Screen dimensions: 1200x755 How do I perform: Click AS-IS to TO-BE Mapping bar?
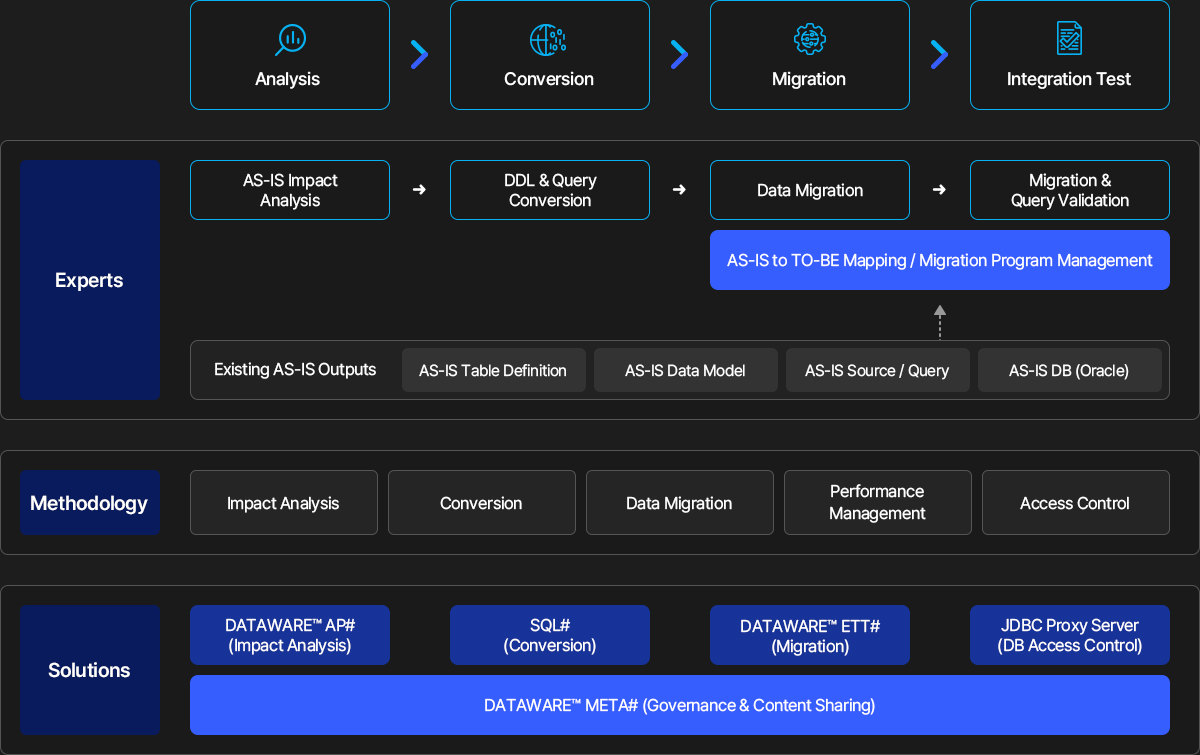[x=940, y=260]
